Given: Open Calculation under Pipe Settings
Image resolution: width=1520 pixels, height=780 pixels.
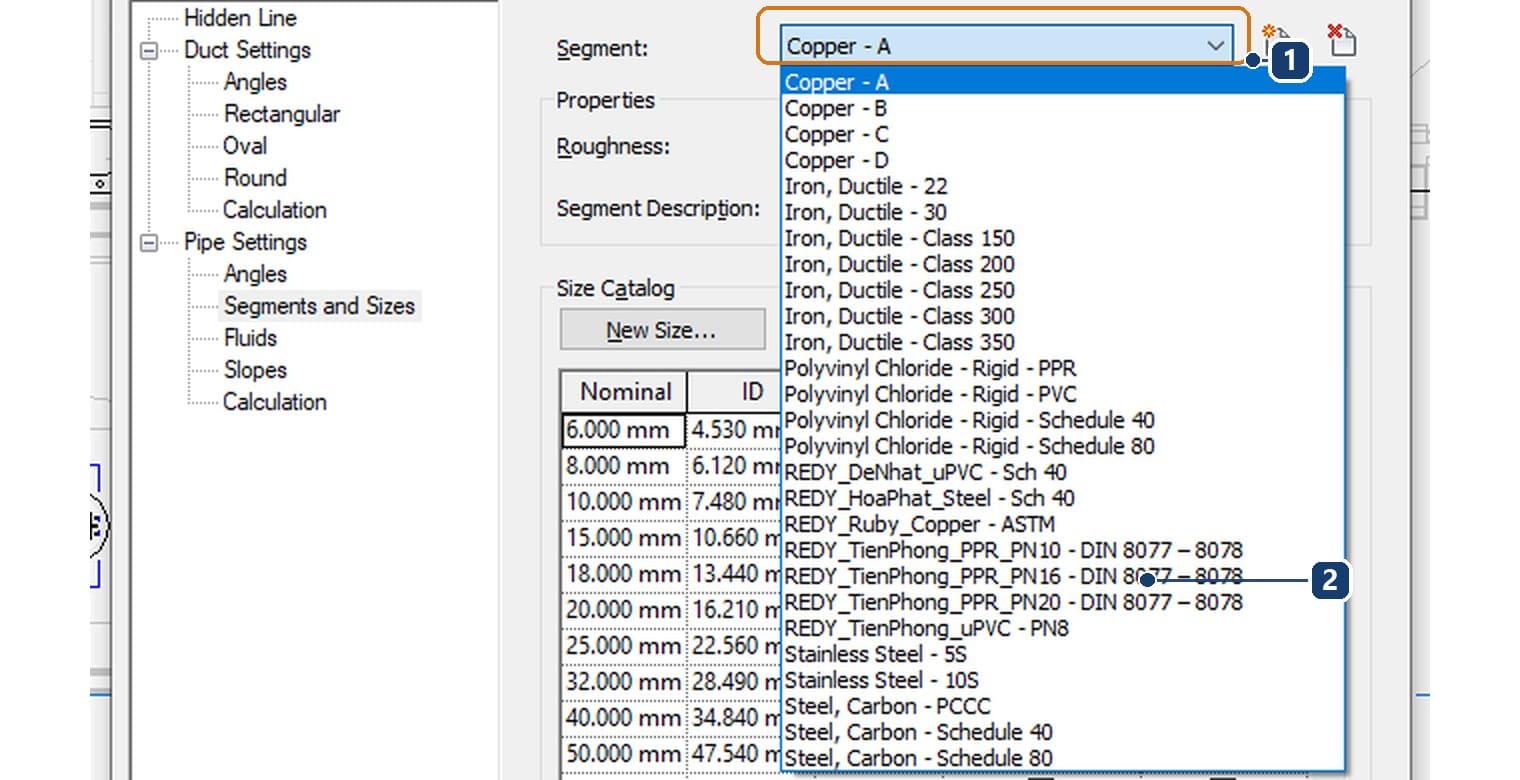Looking at the screenshot, I should pos(275,402).
